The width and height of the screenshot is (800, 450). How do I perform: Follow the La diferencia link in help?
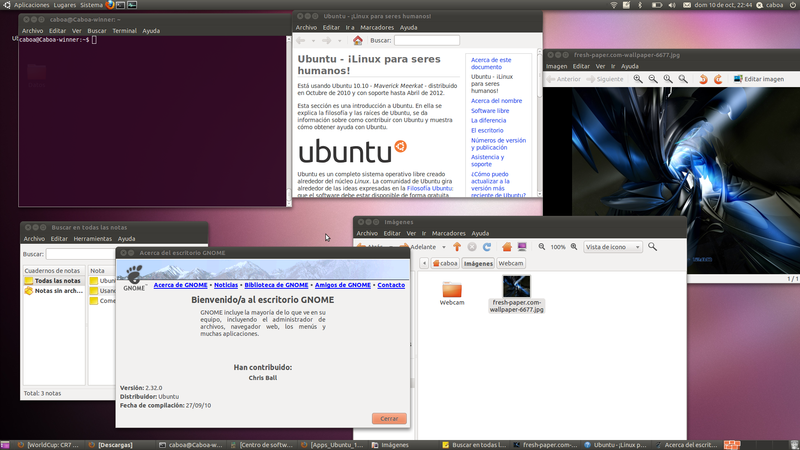coord(488,120)
